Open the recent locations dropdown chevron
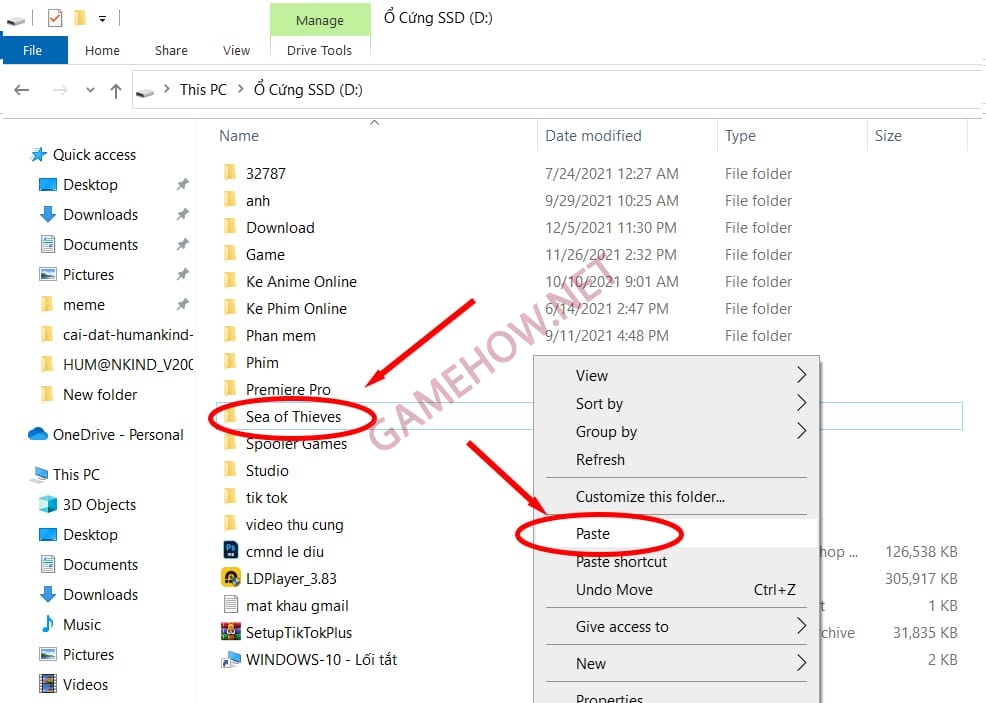 [90, 90]
